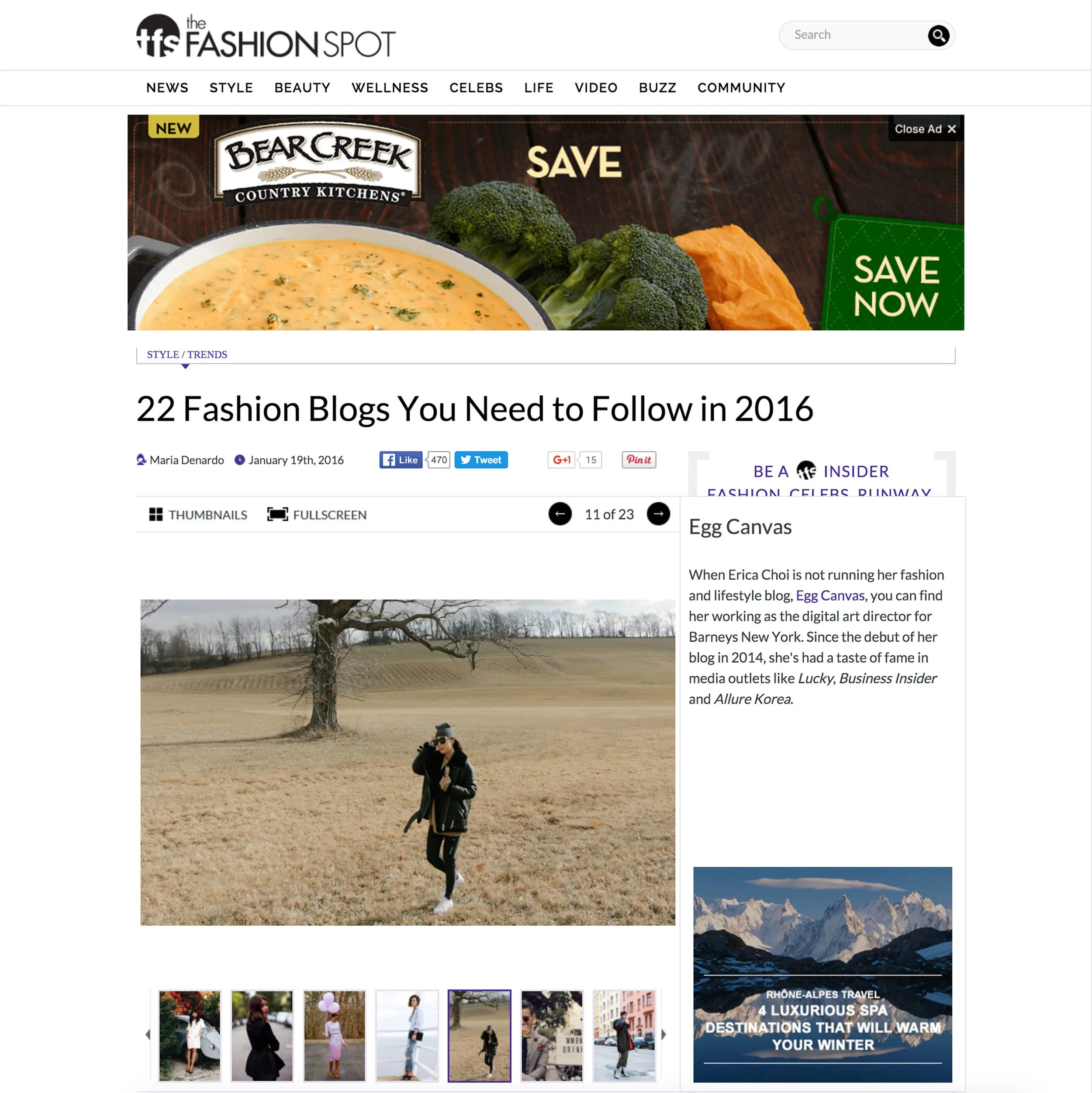Open the Egg Canvas blog link
The width and height of the screenshot is (1092, 1093).
click(x=830, y=595)
